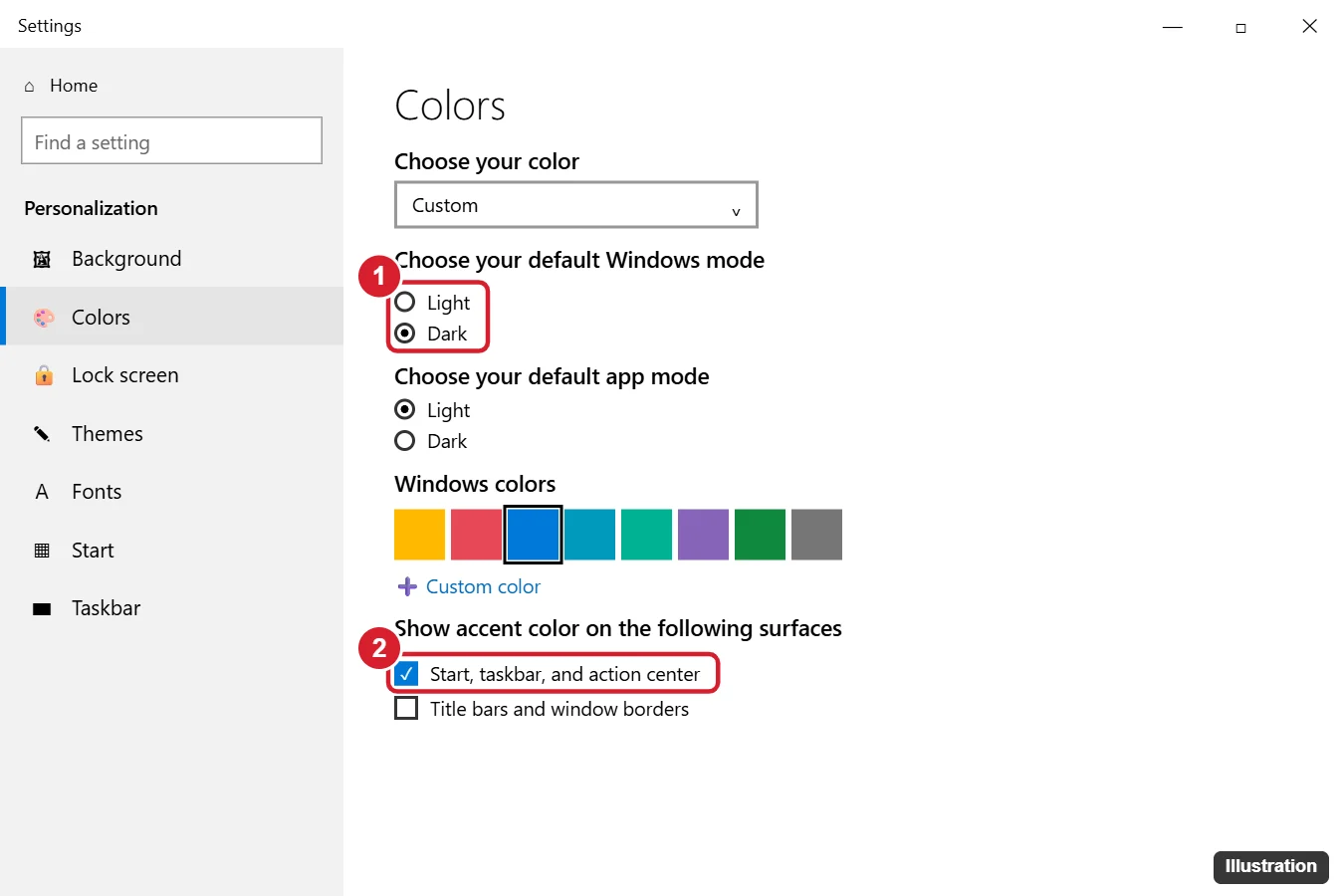This screenshot has width=1344, height=896.
Task: Go to the Taskbar settings page
Action: pyautogui.click(x=171, y=608)
